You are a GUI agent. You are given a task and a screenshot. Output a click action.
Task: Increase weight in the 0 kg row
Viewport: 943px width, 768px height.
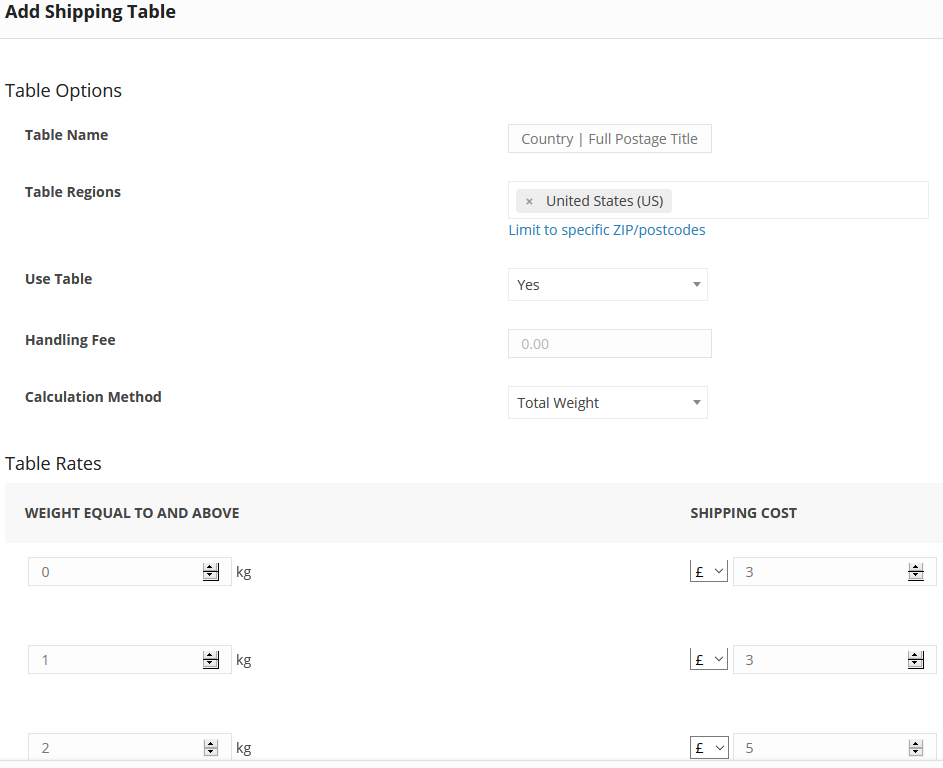pos(210,568)
